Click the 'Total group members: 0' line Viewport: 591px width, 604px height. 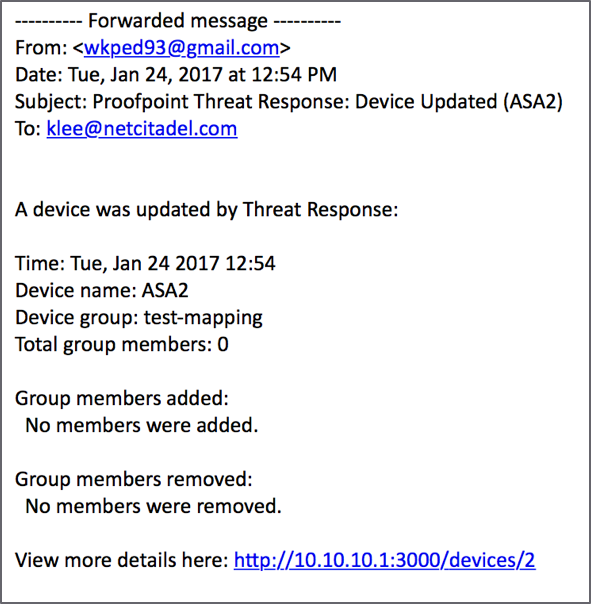click(122, 345)
